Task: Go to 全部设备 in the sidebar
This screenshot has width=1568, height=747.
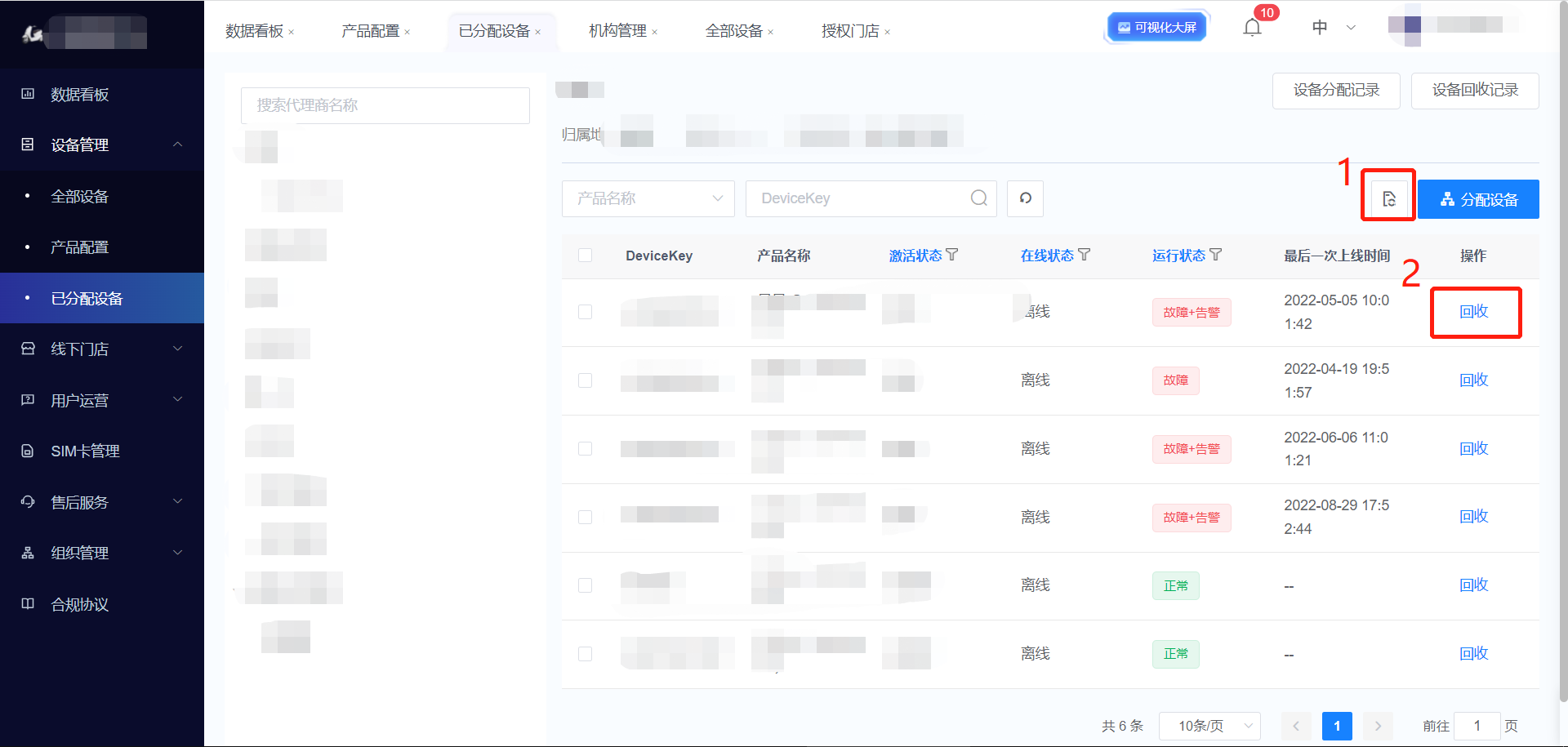Action: [x=80, y=197]
